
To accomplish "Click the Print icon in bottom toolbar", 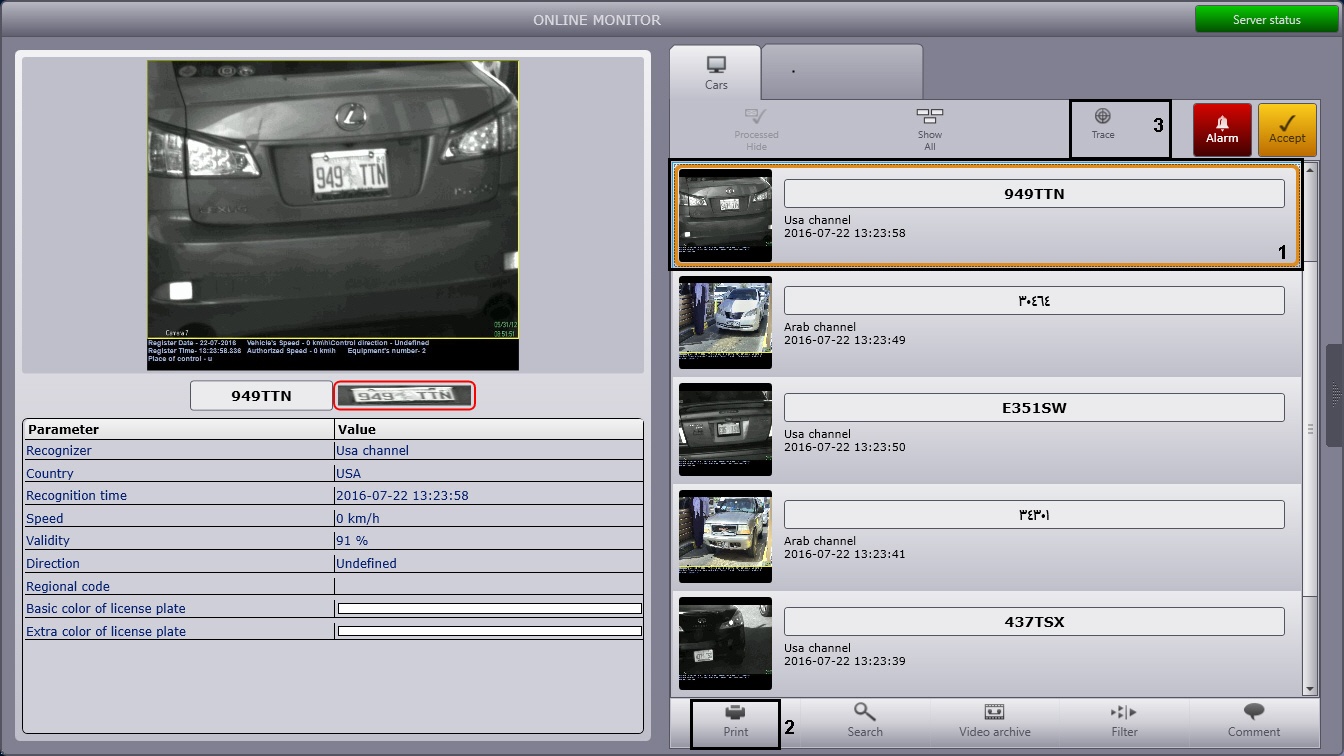I will 735,713.
